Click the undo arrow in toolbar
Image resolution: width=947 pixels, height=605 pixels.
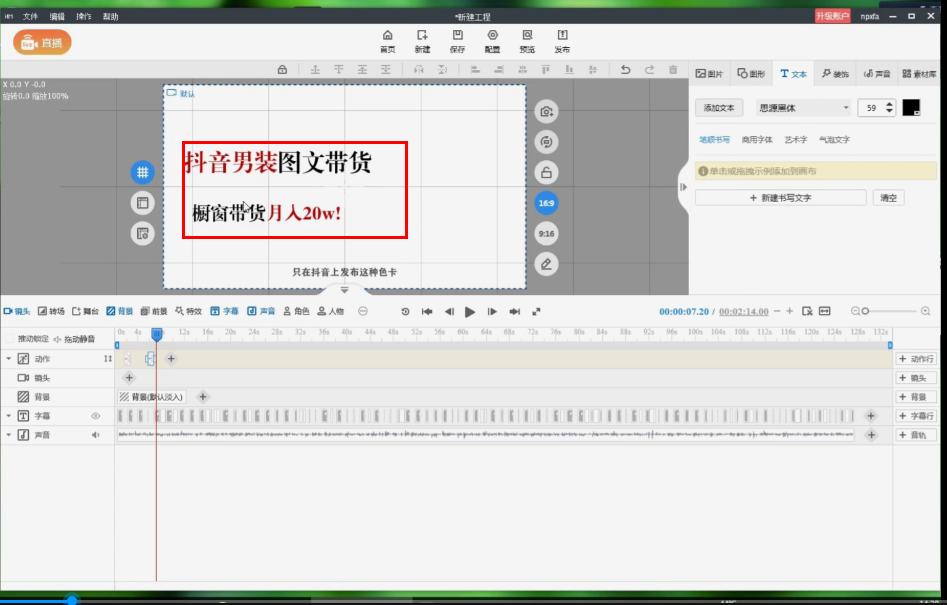[x=625, y=70]
